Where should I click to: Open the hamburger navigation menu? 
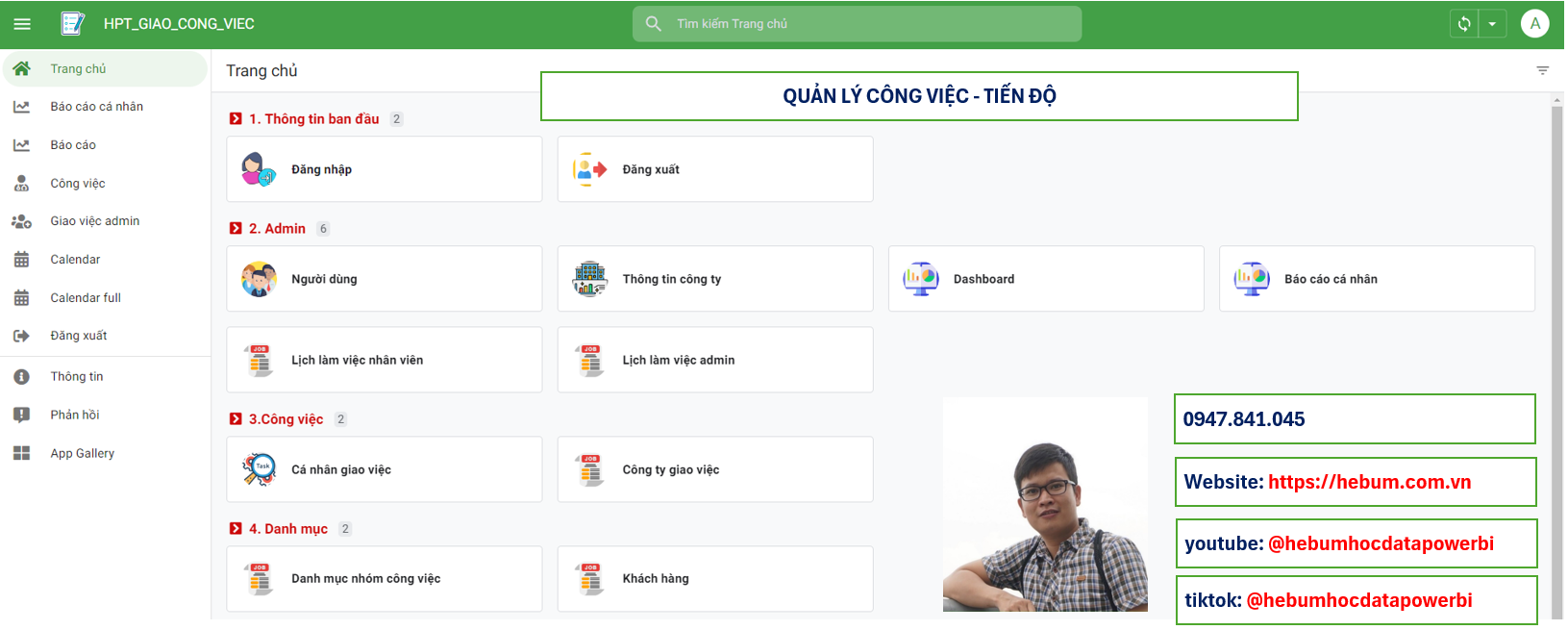pyautogui.click(x=22, y=24)
